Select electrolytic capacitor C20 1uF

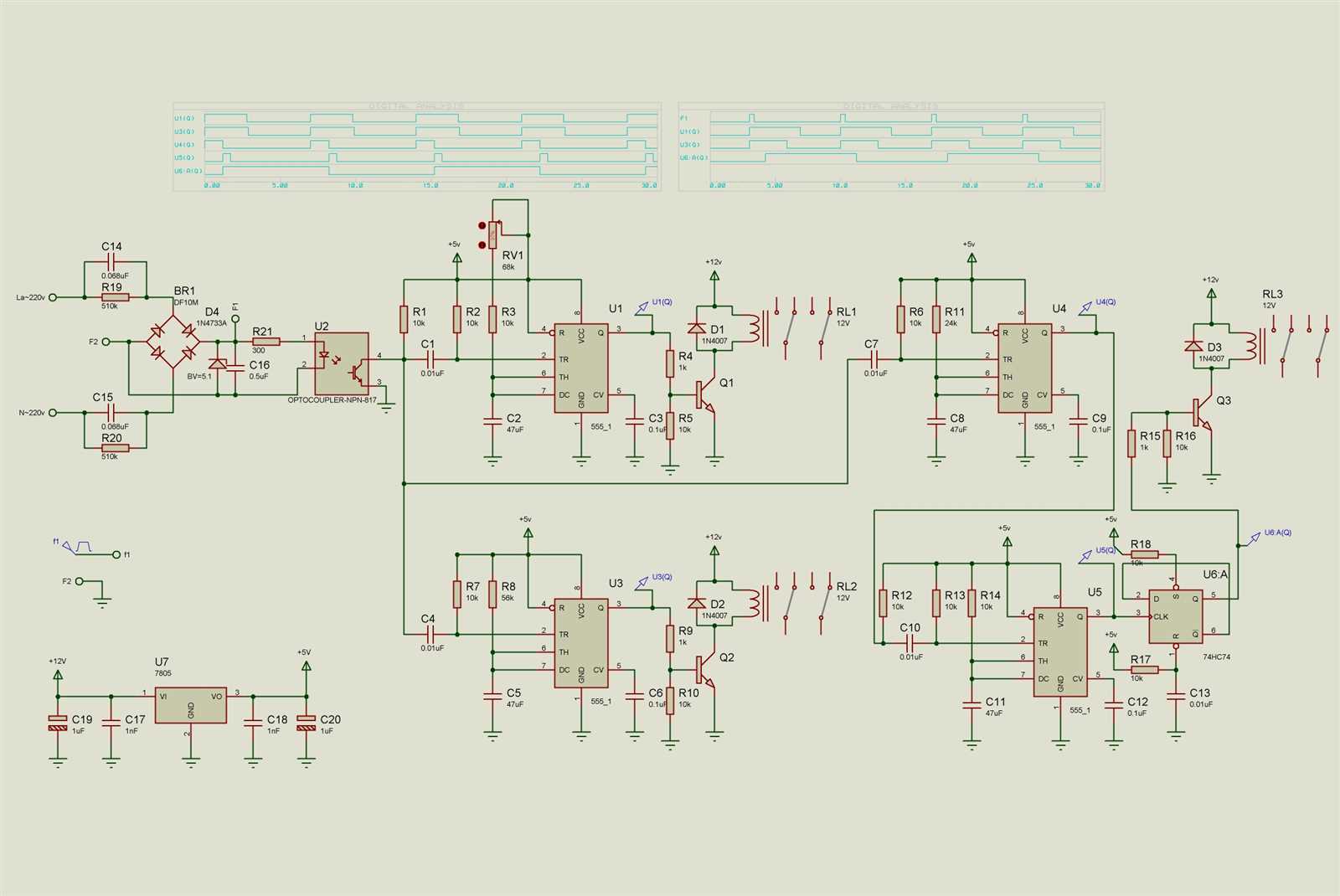[307, 723]
